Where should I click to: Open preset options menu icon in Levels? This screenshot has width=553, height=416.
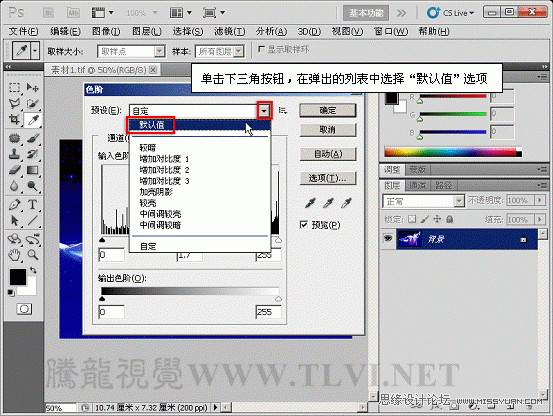[x=282, y=111]
